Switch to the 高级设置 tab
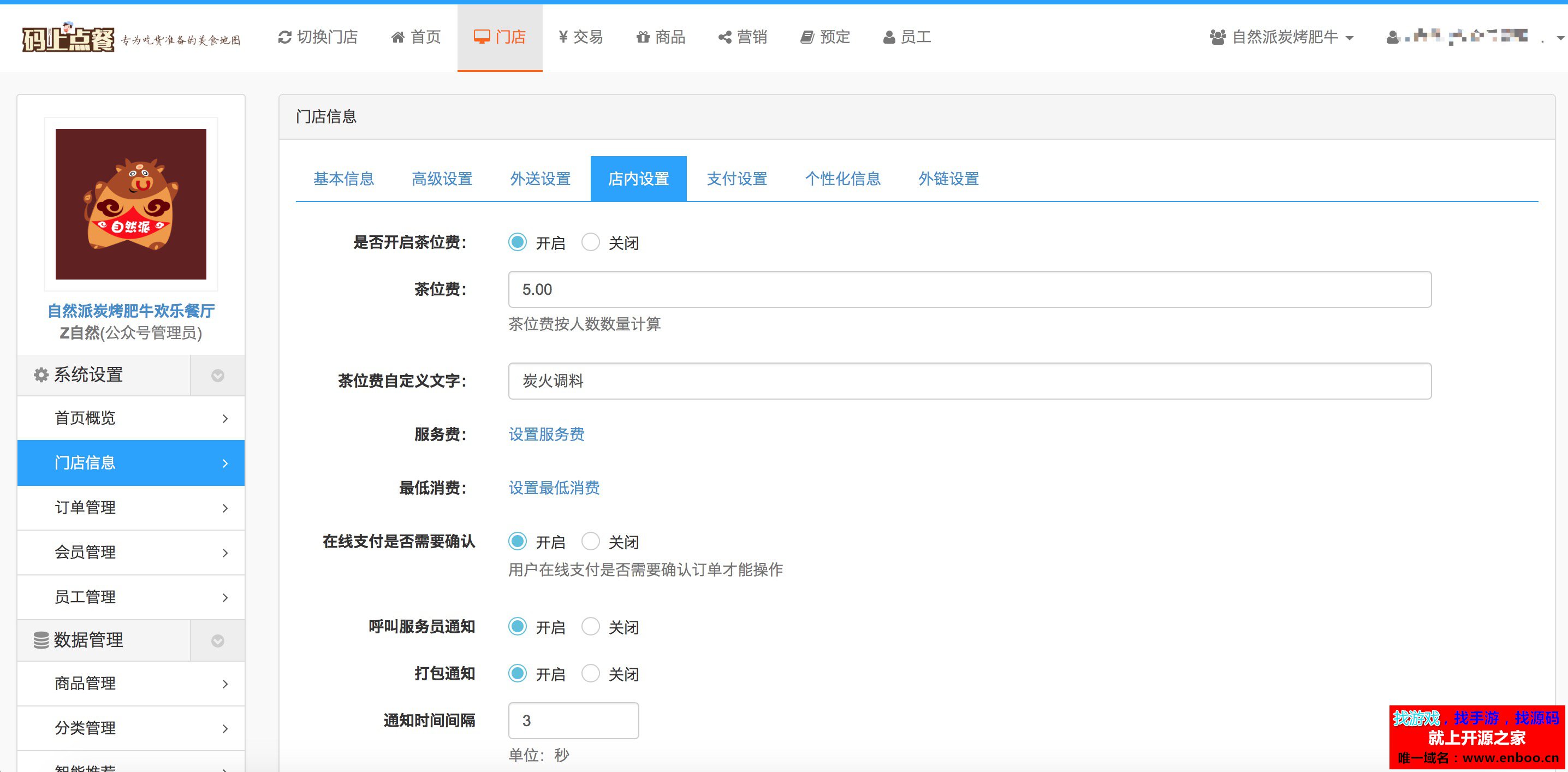Screen dimensions: 1568x772 (443, 179)
